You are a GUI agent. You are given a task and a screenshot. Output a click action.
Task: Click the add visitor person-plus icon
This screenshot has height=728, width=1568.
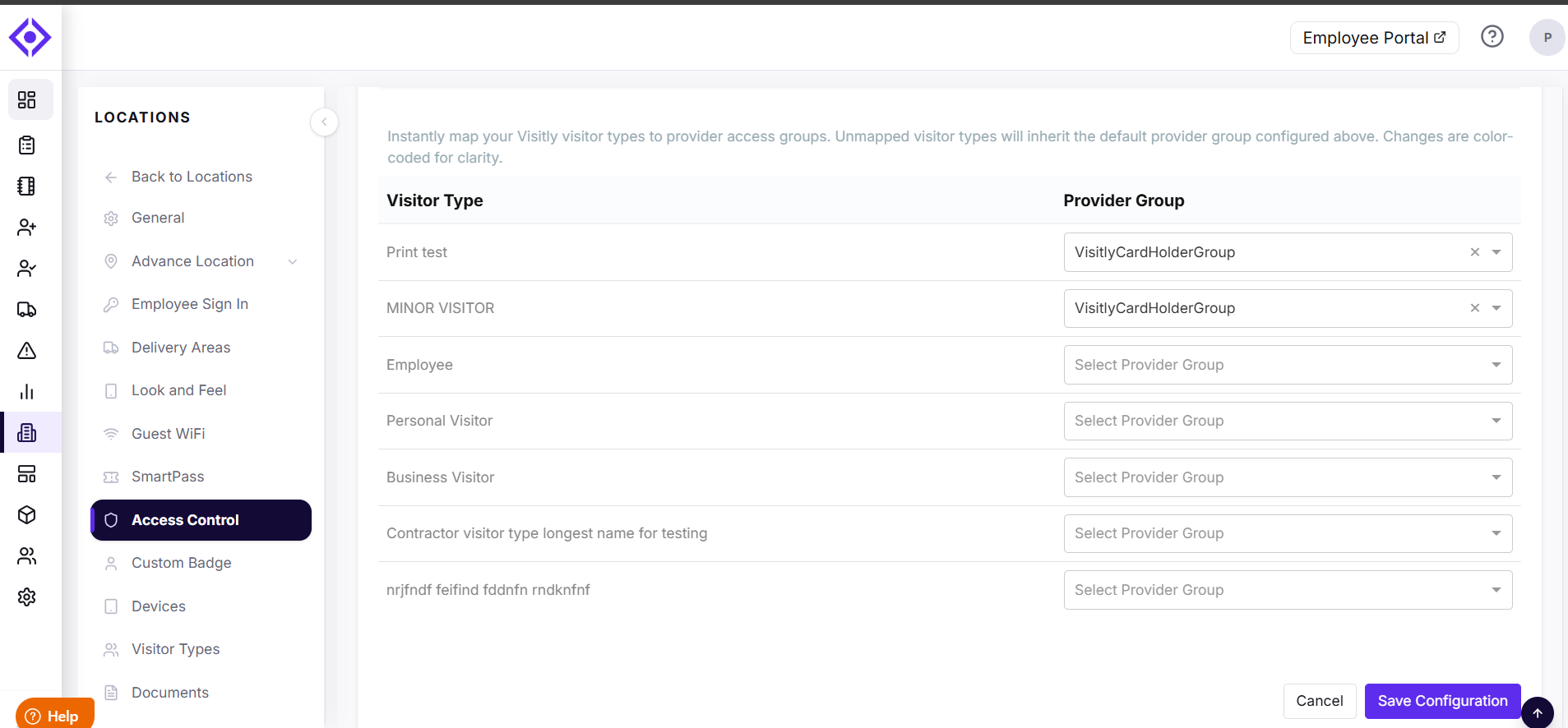[27, 228]
